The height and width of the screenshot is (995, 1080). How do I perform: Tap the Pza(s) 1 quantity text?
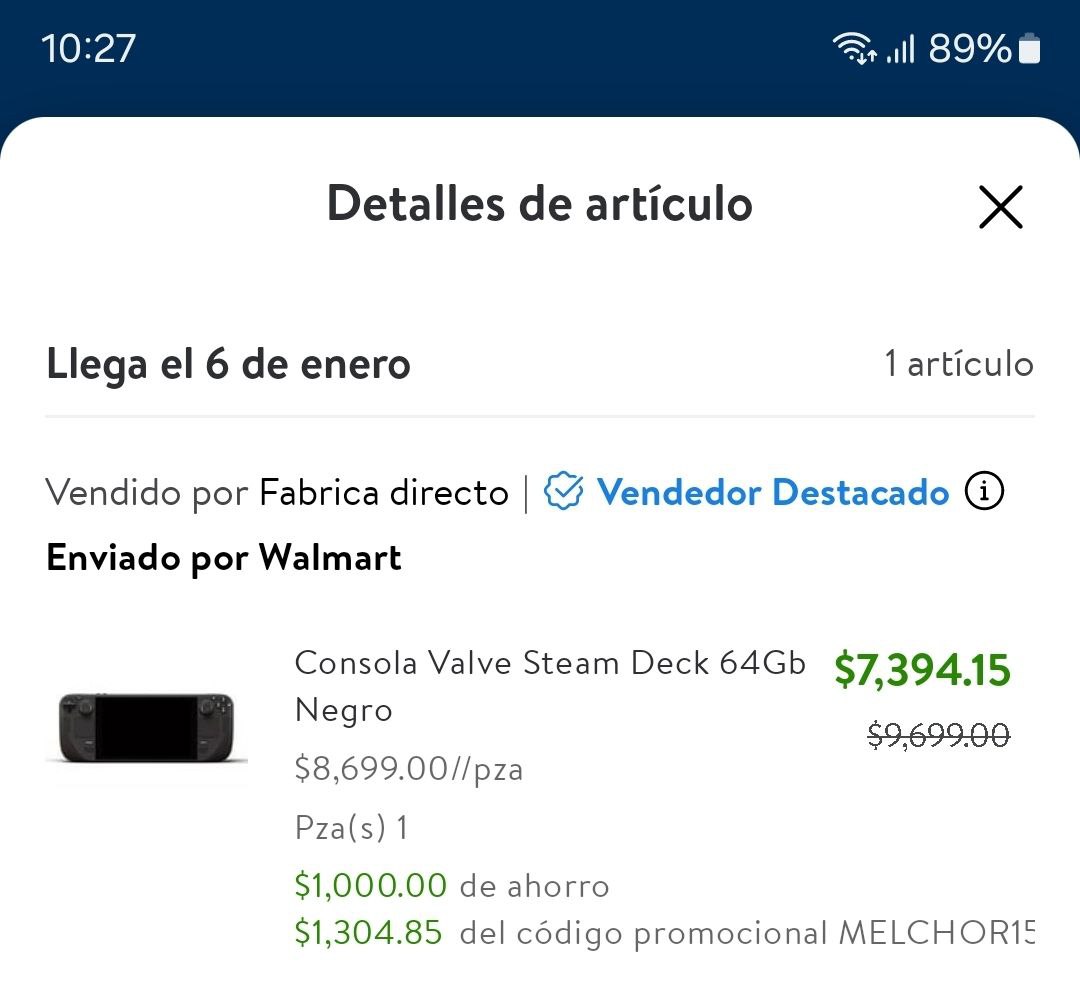(351, 828)
